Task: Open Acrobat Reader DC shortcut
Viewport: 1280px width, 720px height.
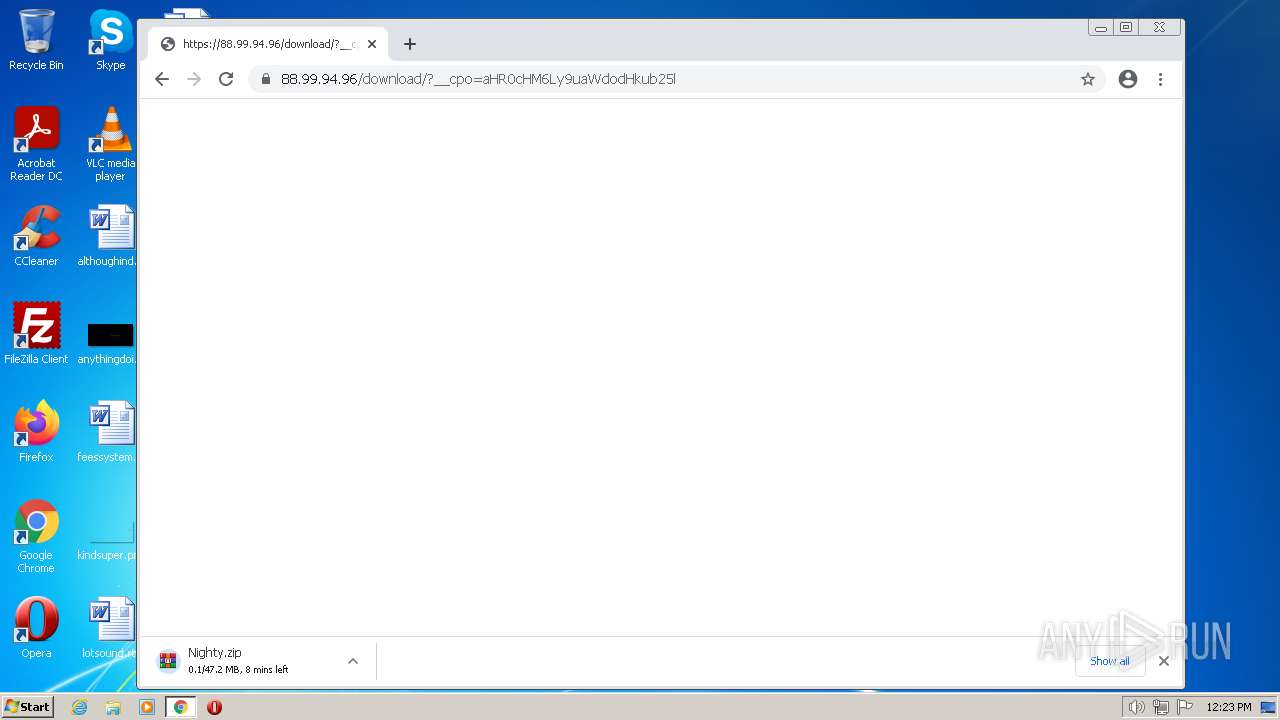Action: click(x=36, y=144)
